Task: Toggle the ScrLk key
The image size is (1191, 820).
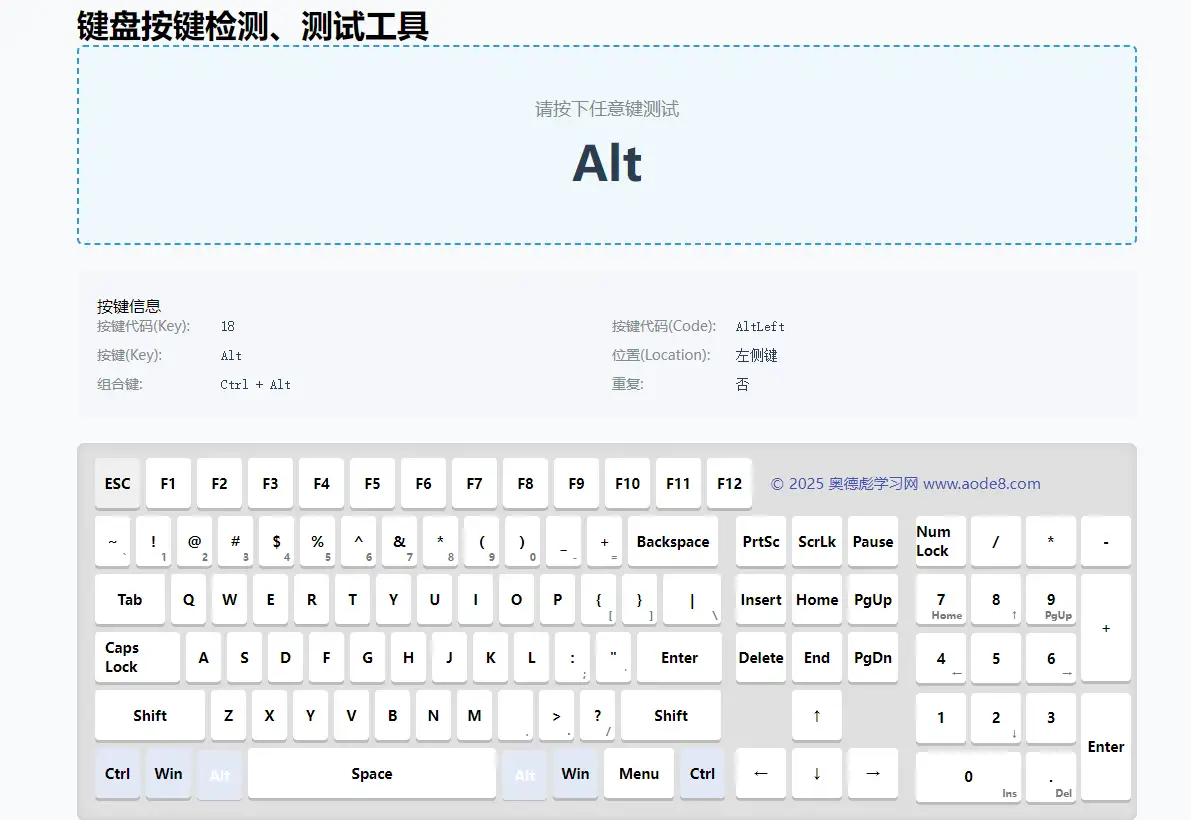Action: 817,541
